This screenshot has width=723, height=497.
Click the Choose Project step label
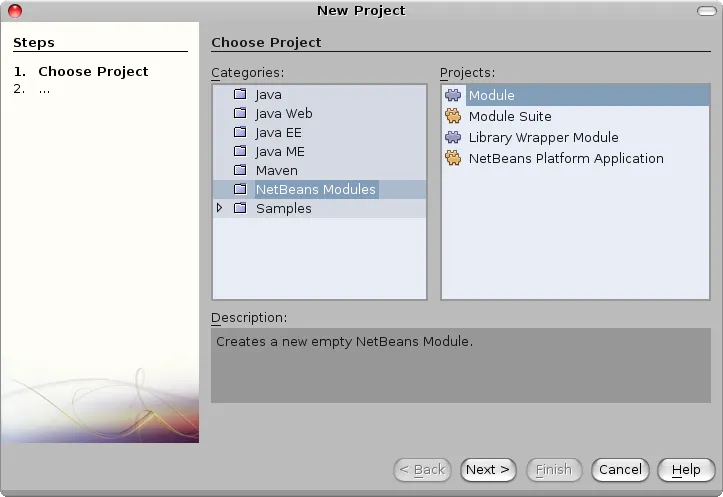tap(93, 71)
